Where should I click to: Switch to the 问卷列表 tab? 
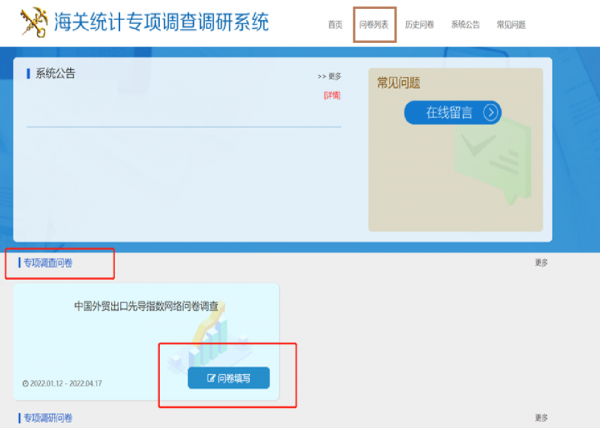click(374, 23)
